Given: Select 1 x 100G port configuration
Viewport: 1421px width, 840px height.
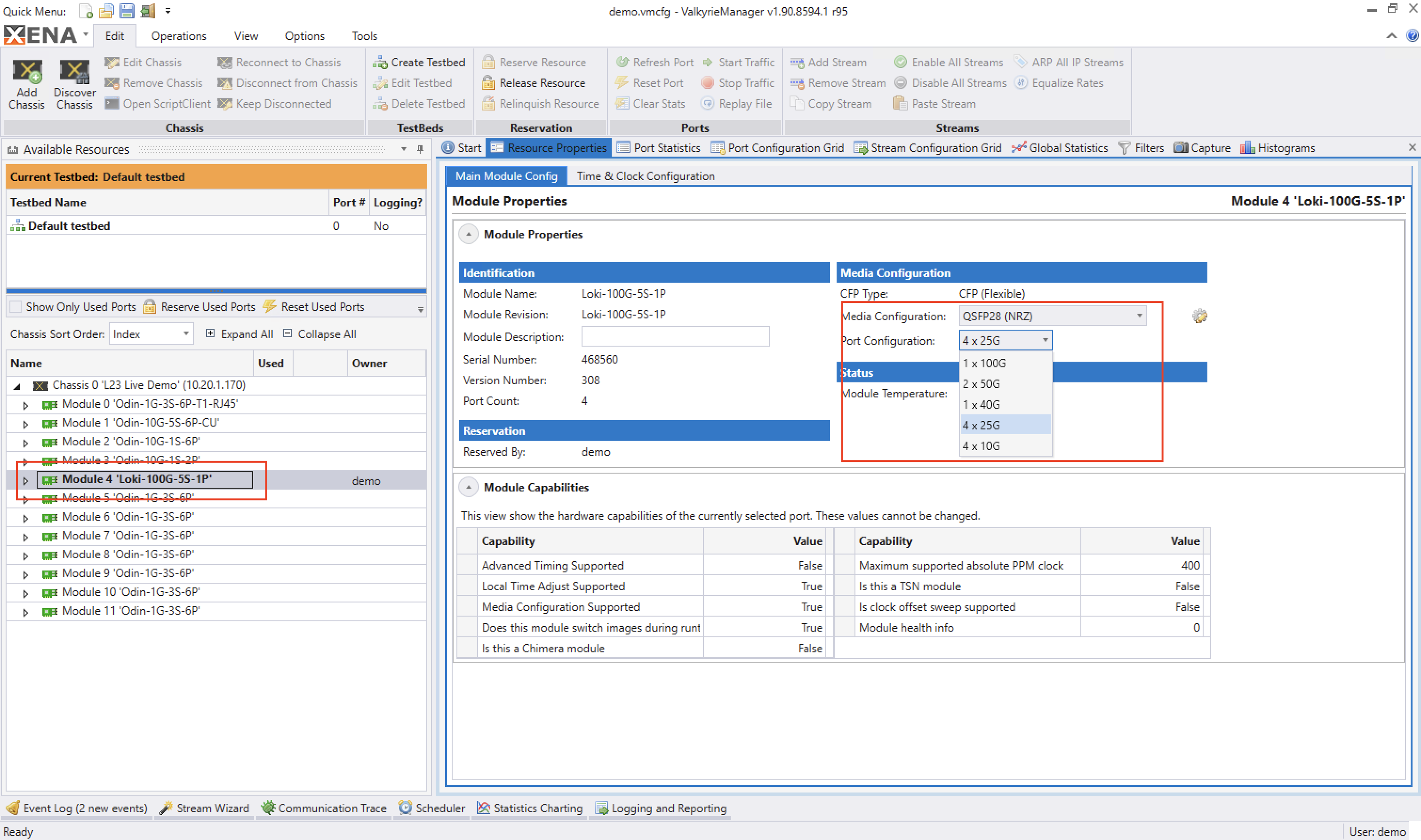Looking at the screenshot, I should click(x=1006, y=364).
